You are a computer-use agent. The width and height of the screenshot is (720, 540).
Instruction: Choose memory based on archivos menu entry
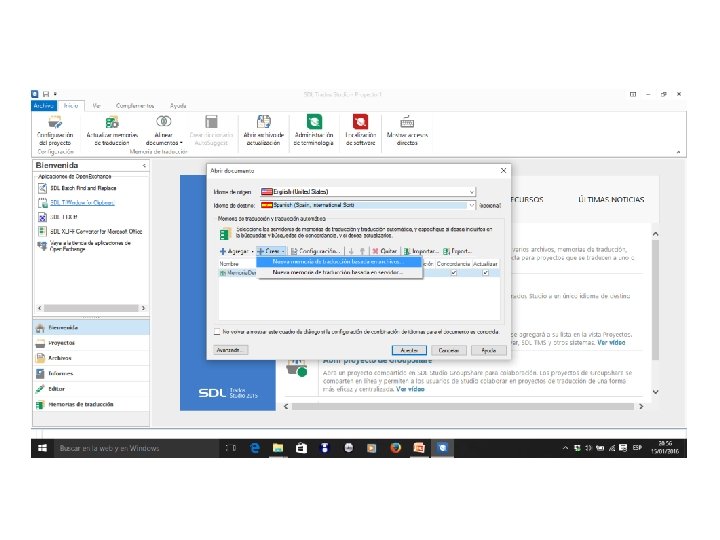pyautogui.click(x=339, y=262)
